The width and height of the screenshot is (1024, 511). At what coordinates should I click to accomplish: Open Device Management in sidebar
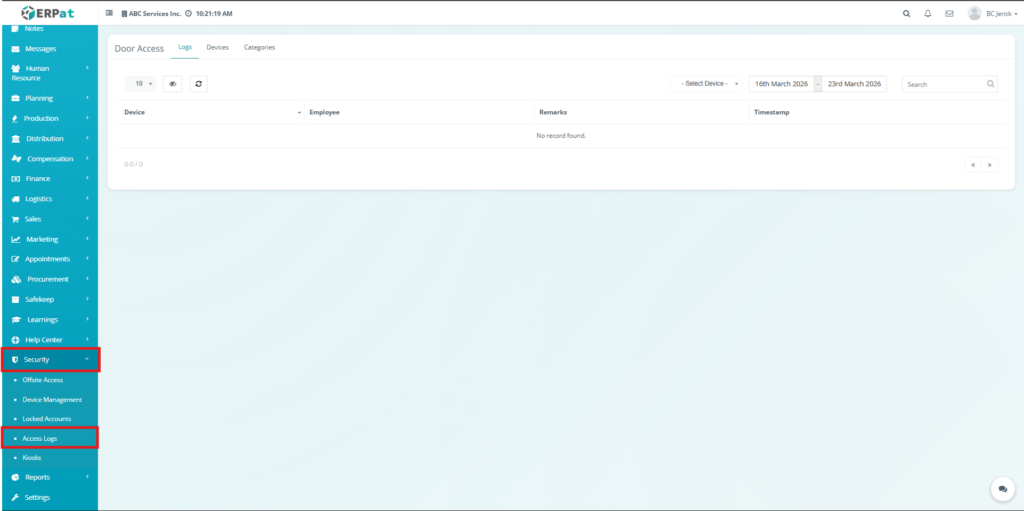coord(52,399)
